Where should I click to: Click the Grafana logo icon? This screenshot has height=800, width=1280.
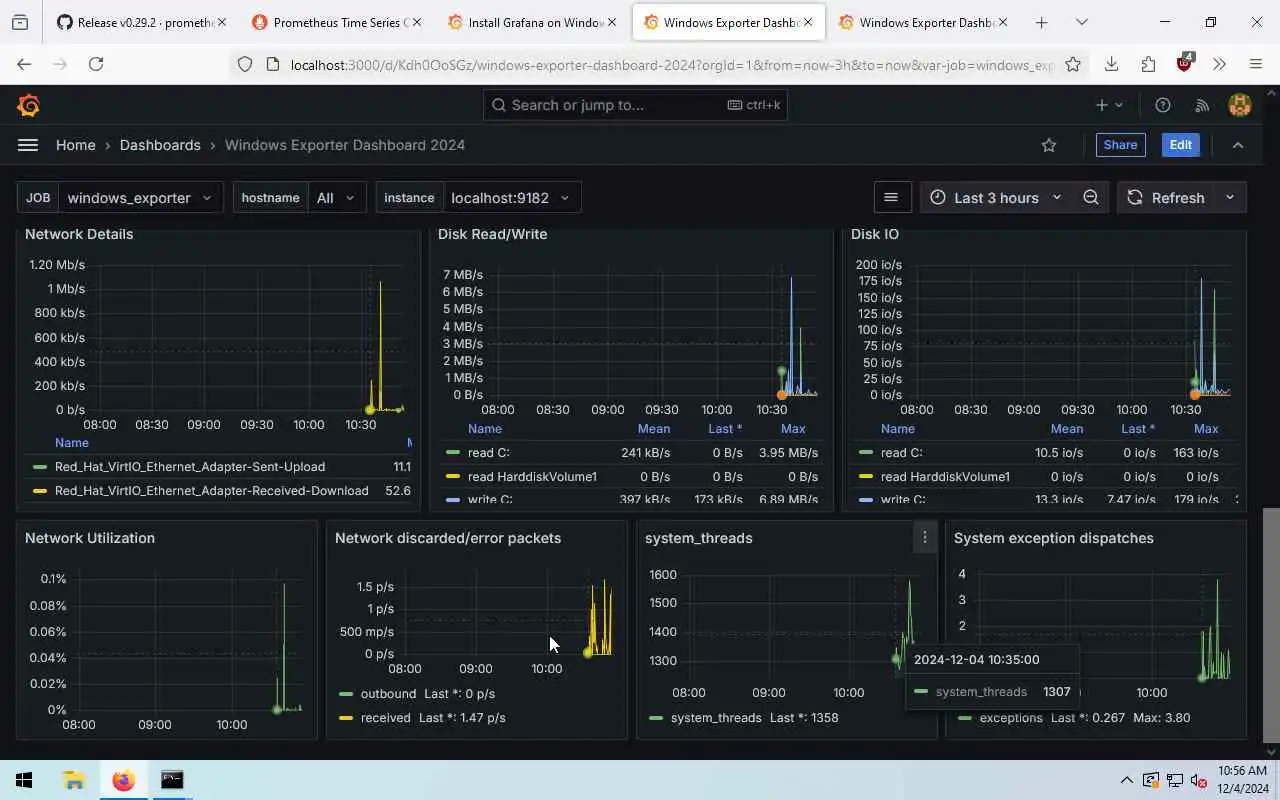(29, 105)
